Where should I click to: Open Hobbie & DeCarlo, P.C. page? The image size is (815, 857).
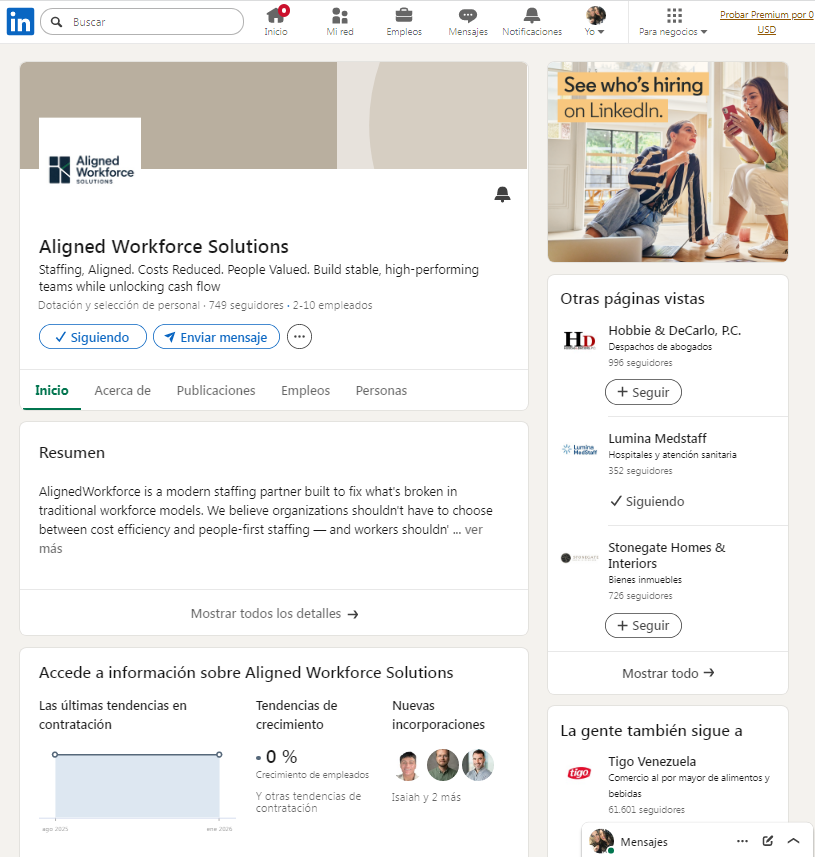675,330
